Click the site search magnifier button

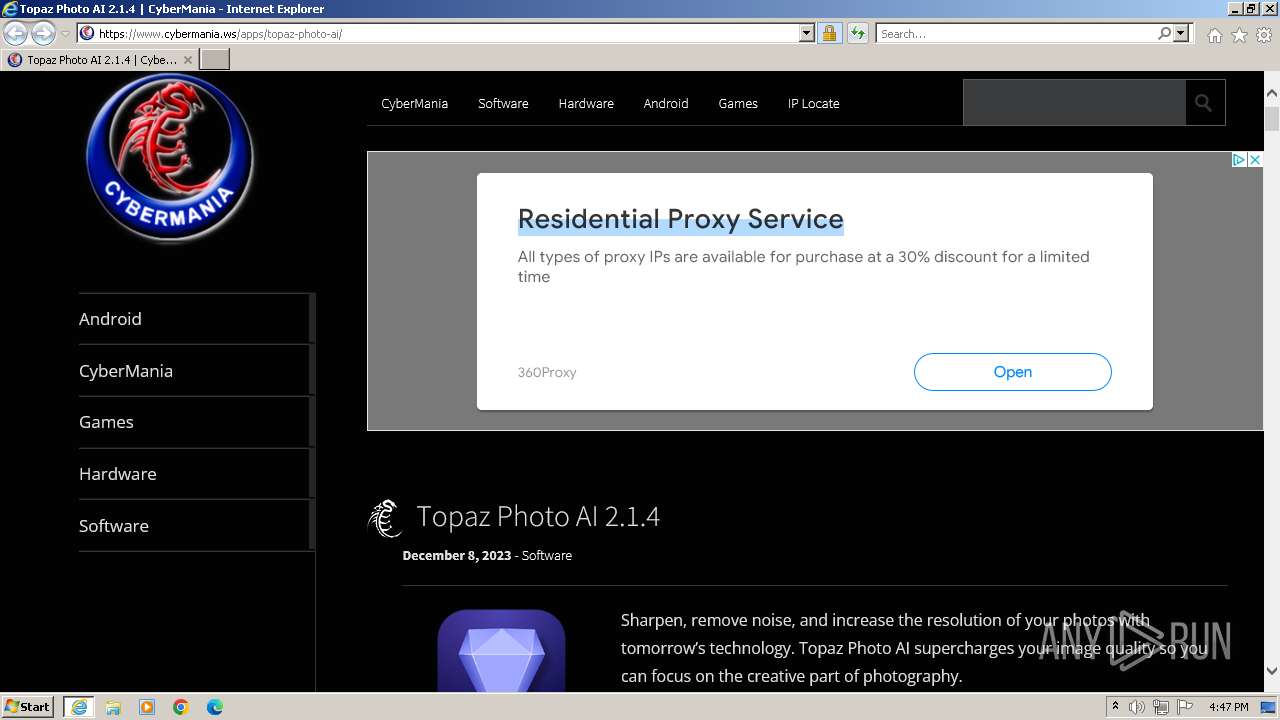click(x=1204, y=103)
